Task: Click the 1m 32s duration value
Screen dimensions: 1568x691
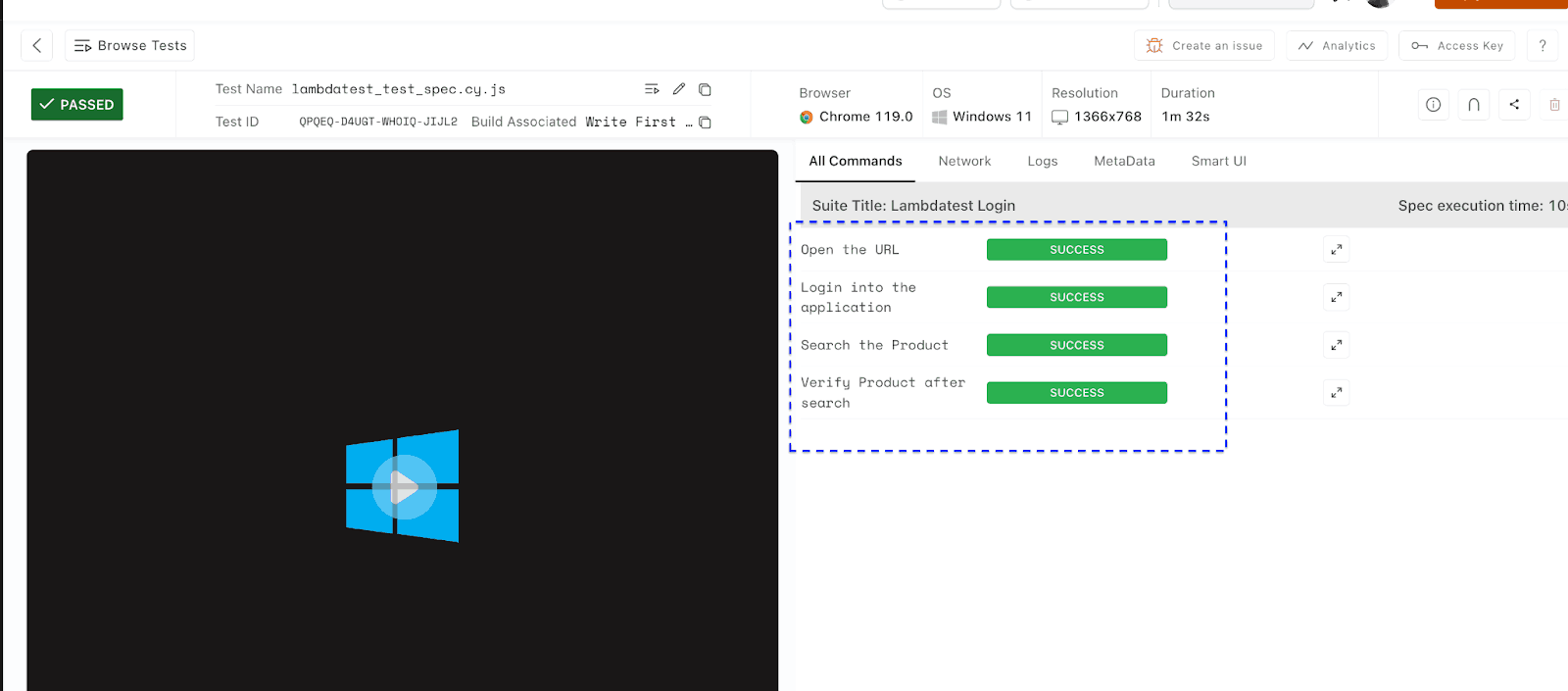Action: (x=1186, y=117)
